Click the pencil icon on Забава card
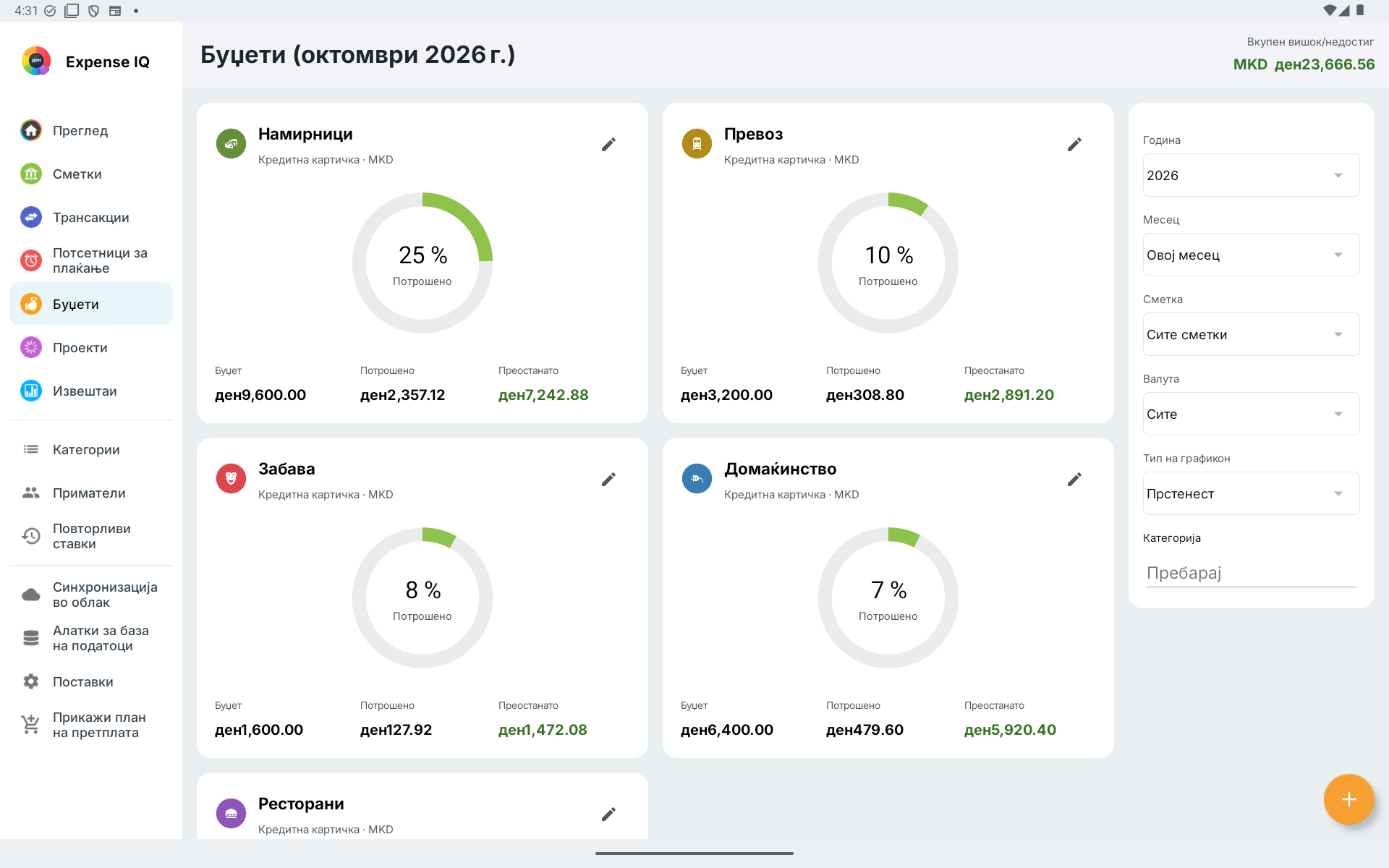The height and width of the screenshot is (868, 1389). [x=608, y=480]
